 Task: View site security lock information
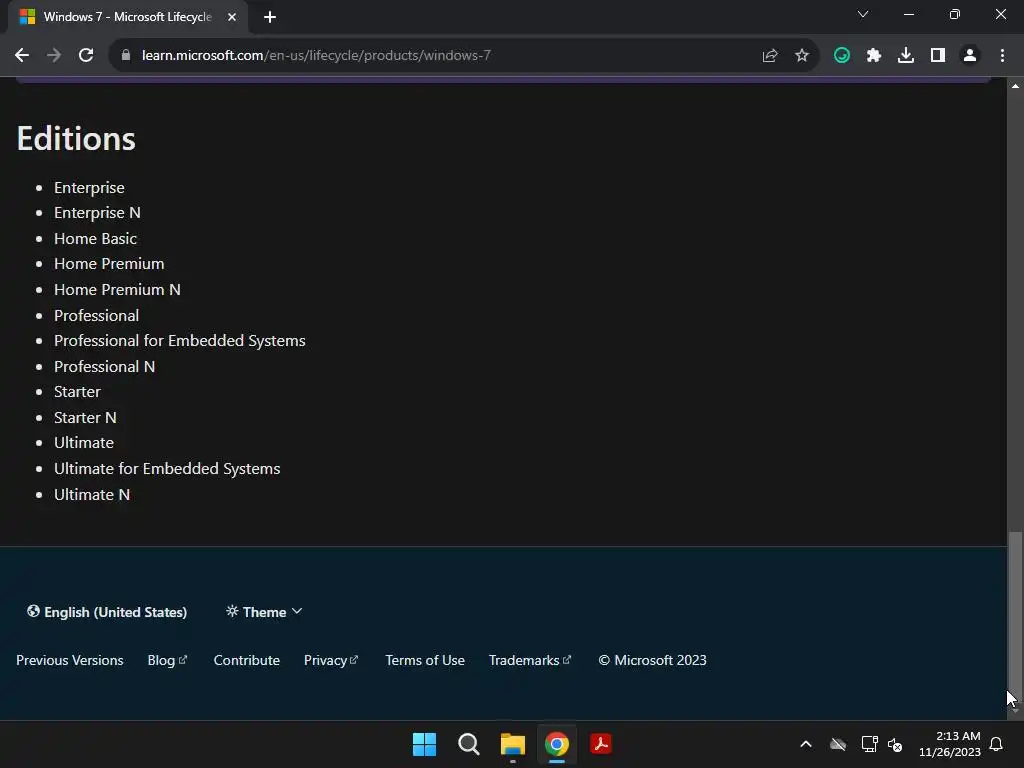125,56
